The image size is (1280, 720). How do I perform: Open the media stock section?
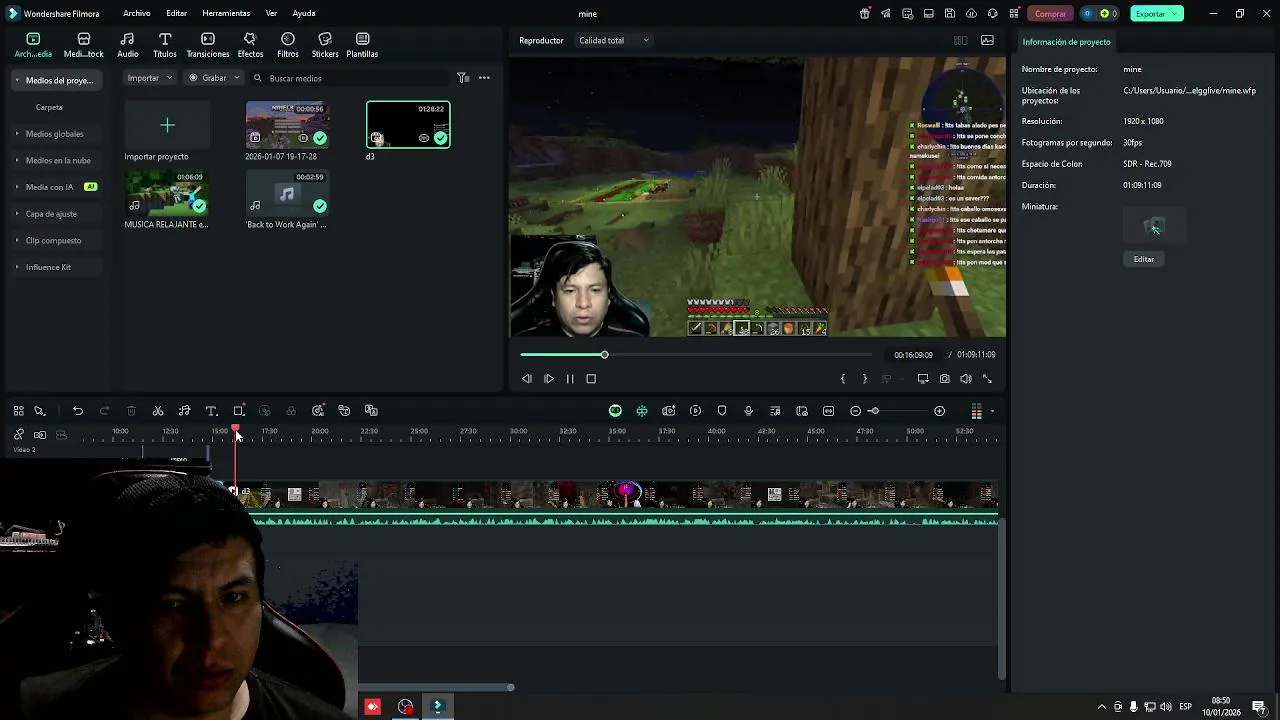click(84, 45)
